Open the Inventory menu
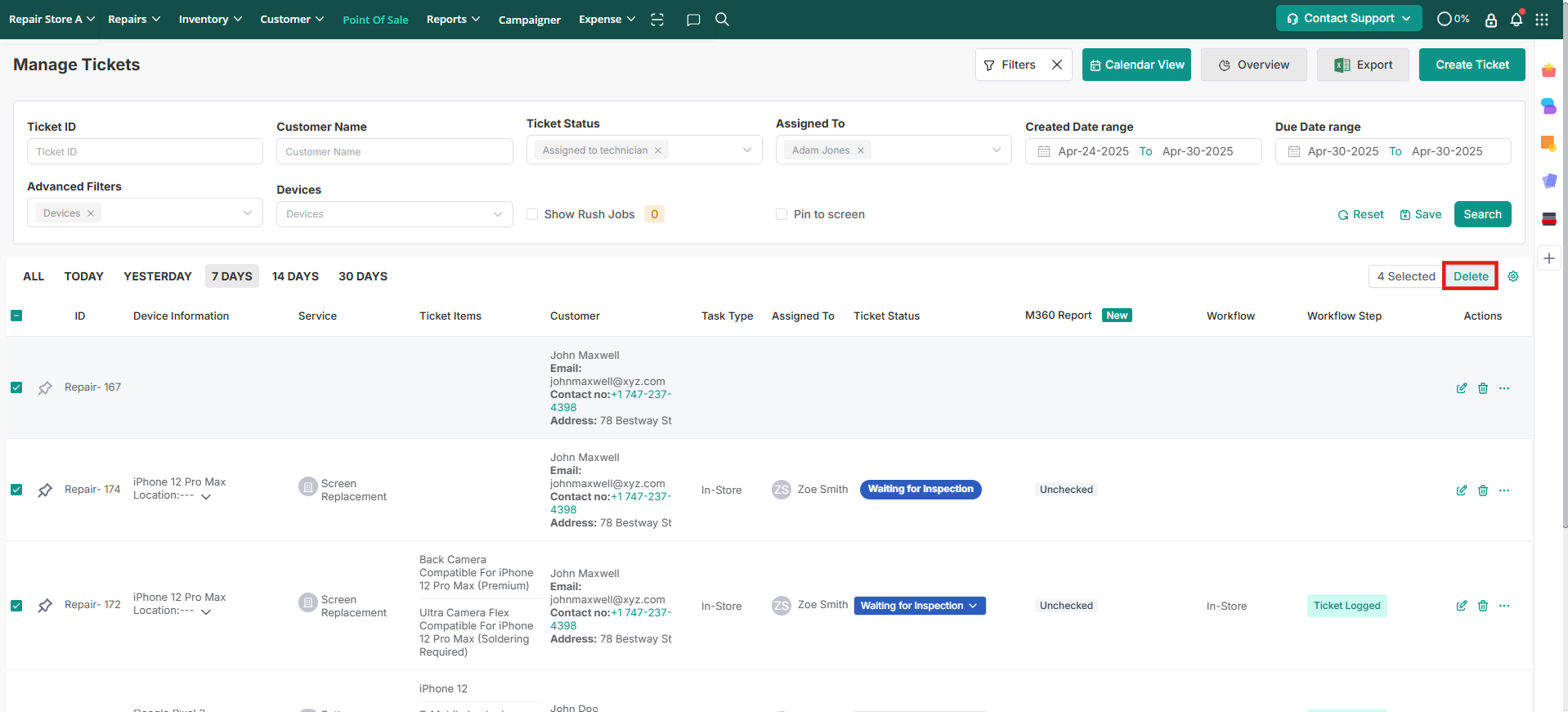 pos(210,20)
